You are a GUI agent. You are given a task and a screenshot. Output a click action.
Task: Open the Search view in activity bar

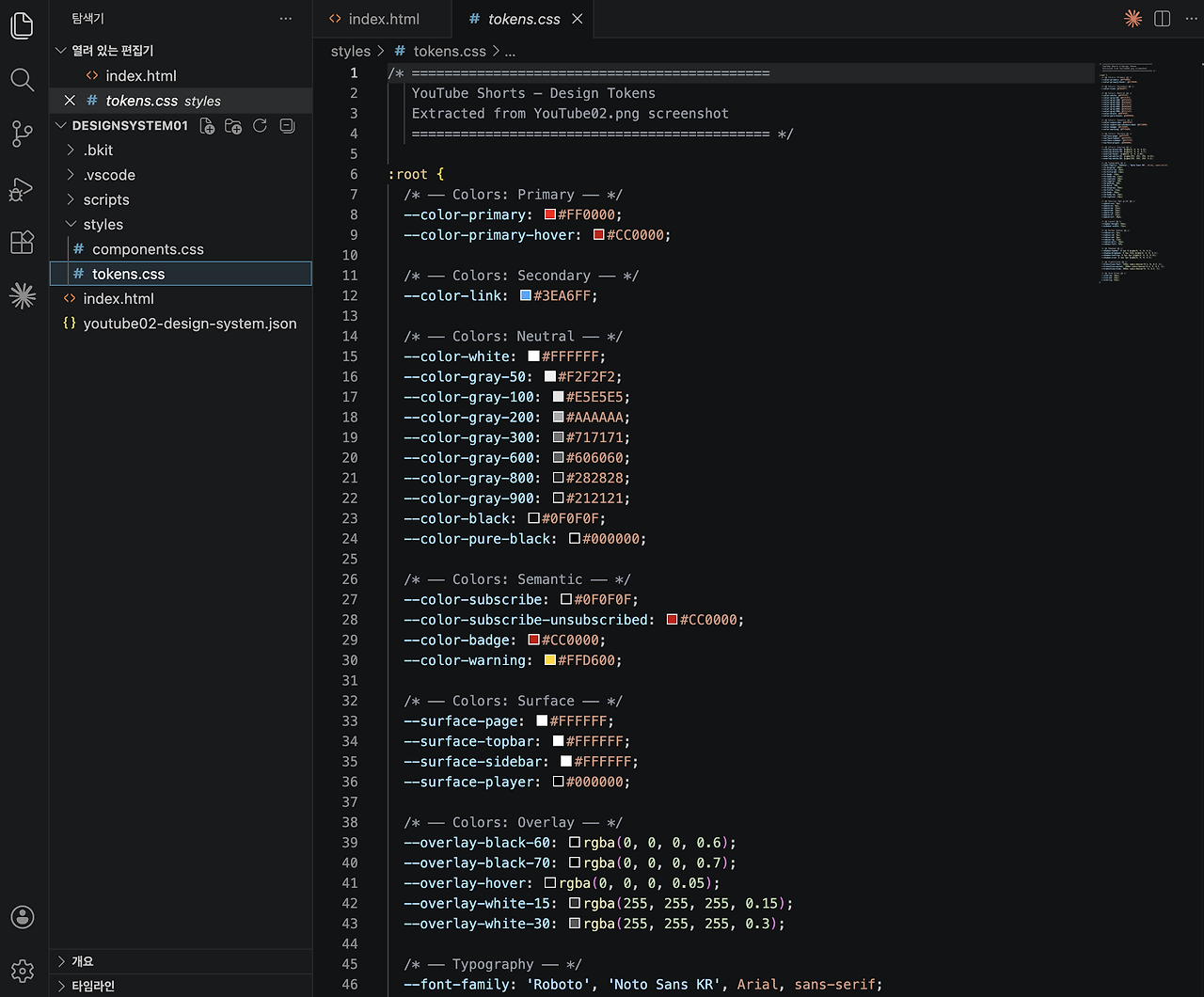coord(23,80)
